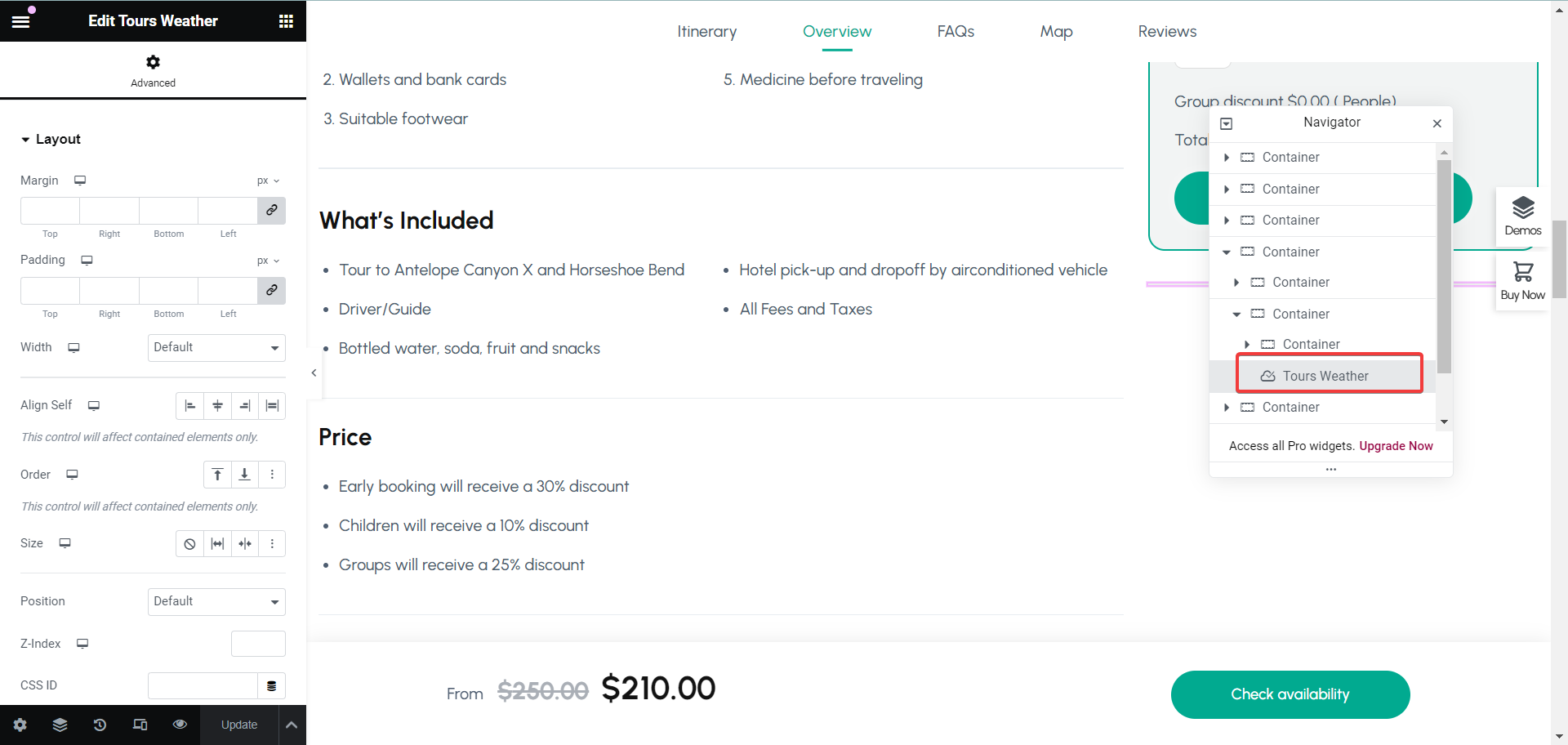Open the widgets grid panel
1568x745 pixels.
click(286, 21)
